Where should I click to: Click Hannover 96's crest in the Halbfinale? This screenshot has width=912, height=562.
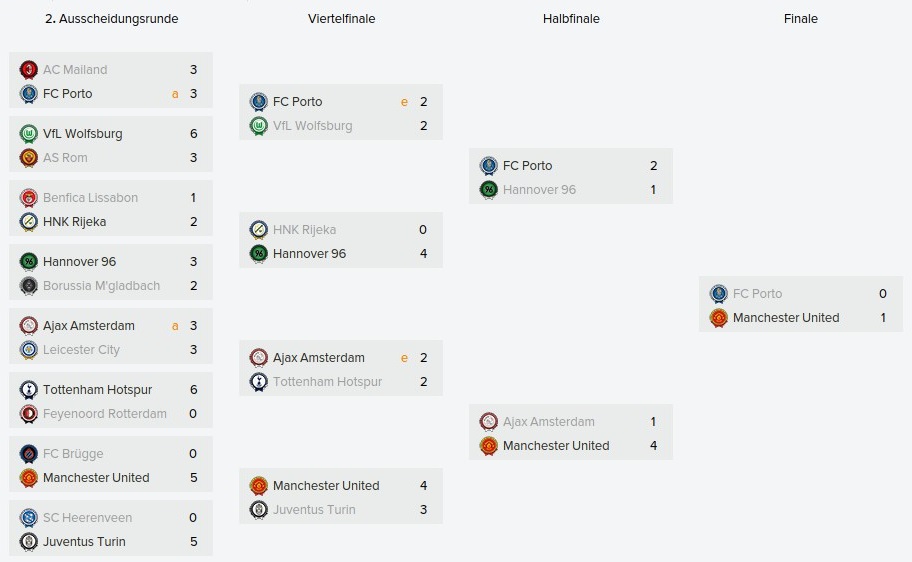(488, 190)
